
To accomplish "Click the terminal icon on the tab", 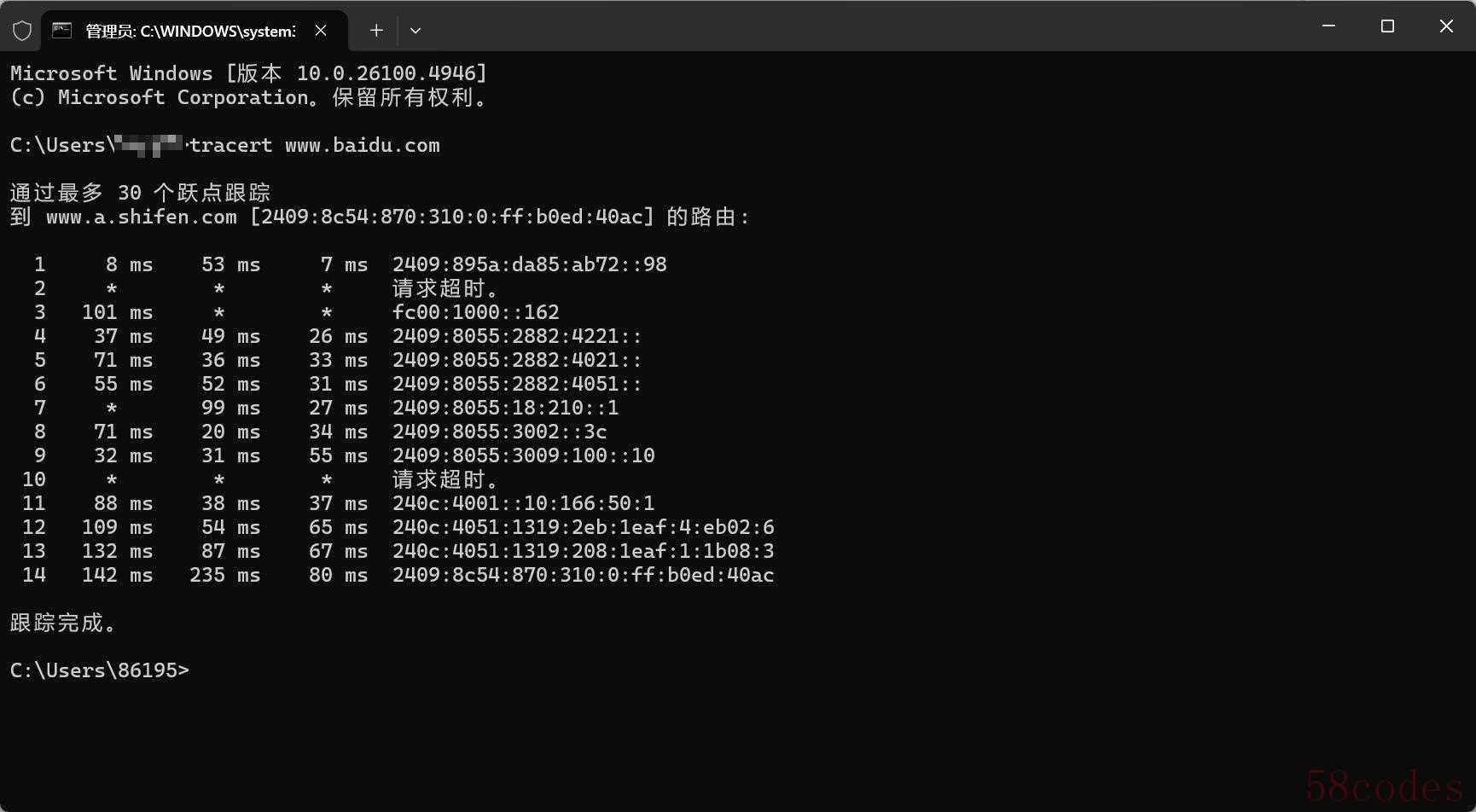I will (61, 31).
